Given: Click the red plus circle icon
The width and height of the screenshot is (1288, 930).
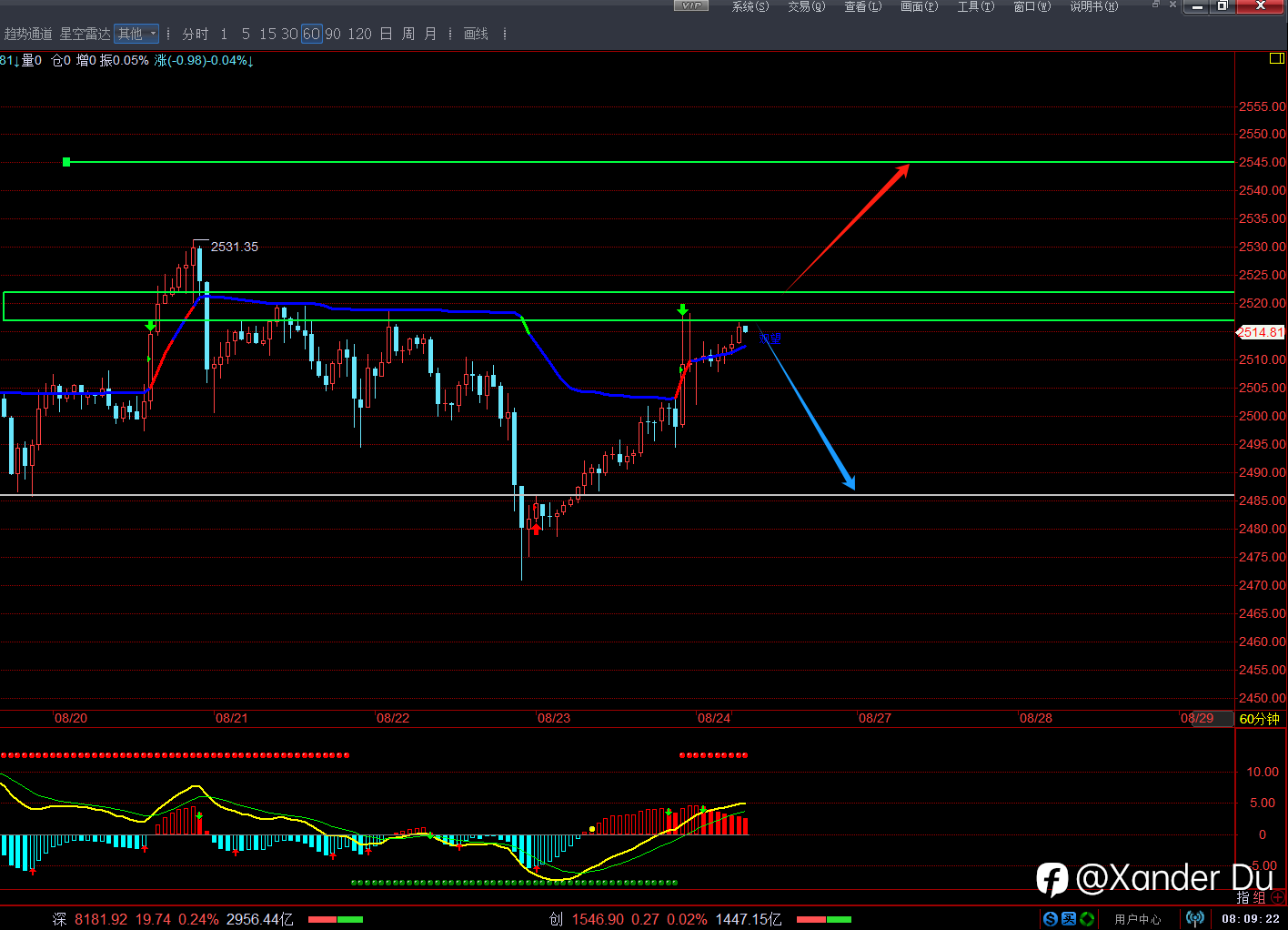Looking at the screenshot, I should coord(1277,898).
